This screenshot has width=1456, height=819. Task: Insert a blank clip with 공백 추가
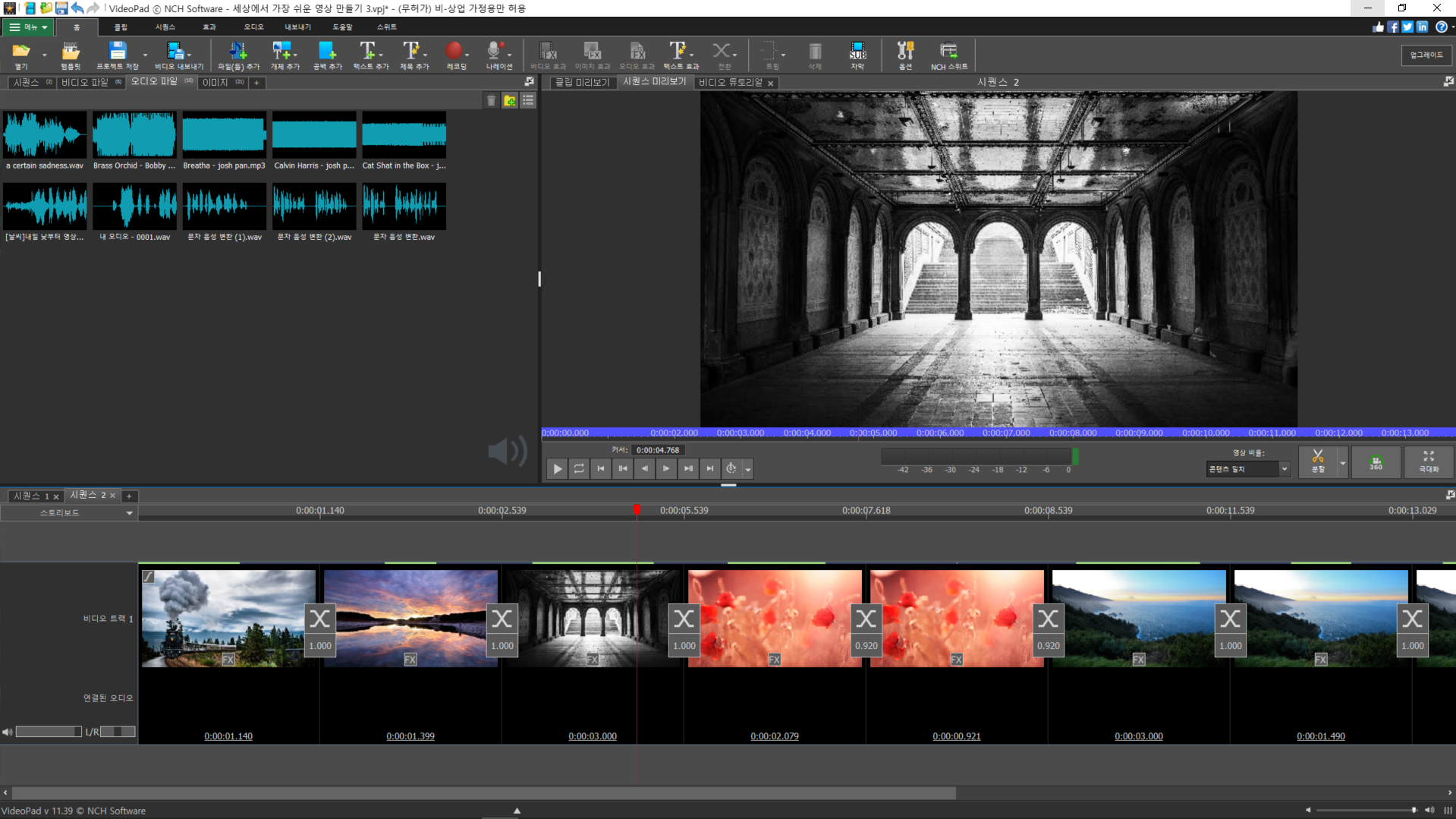pos(328,55)
